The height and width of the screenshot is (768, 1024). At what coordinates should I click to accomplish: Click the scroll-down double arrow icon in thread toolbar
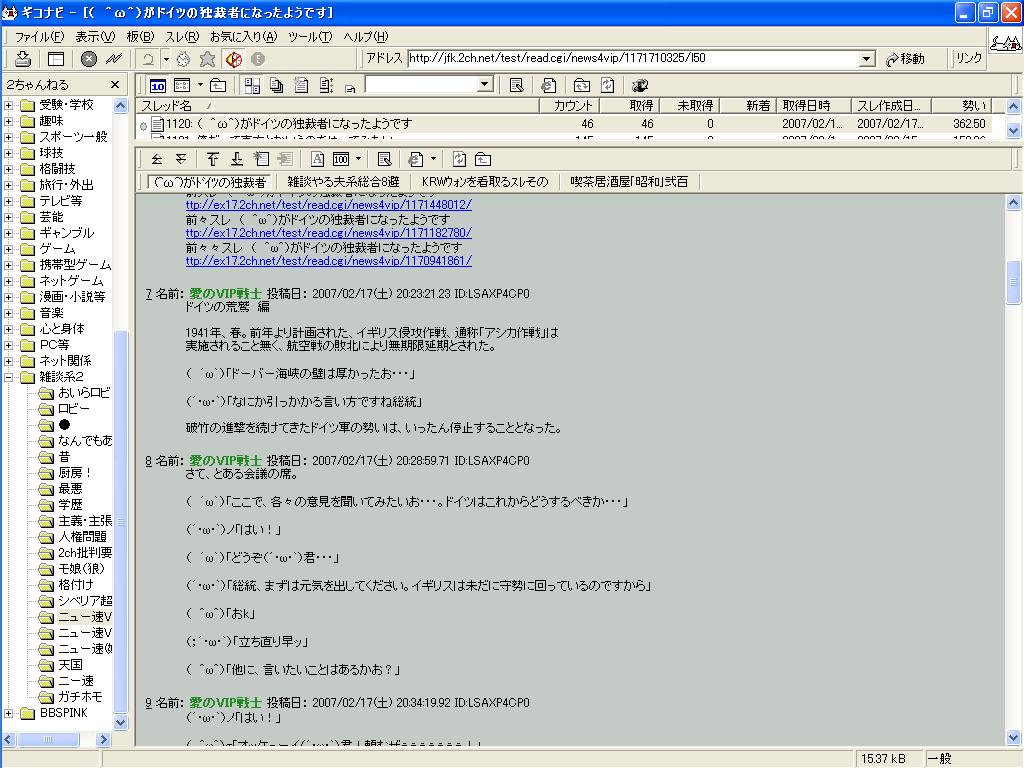pyautogui.click(x=181, y=159)
